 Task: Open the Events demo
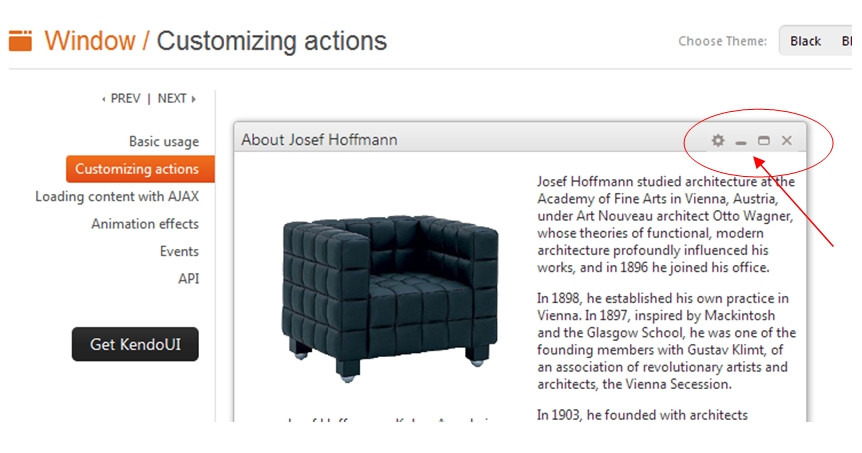179,251
